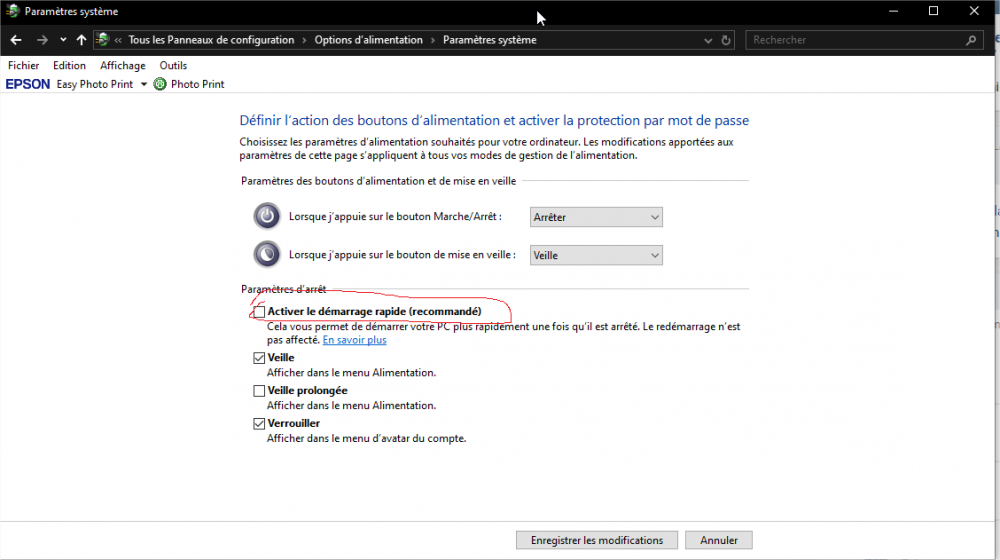The height and width of the screenshot is (560, 1000).
Task: Open the 'En savoir plus' link
Action: point(355,340)
